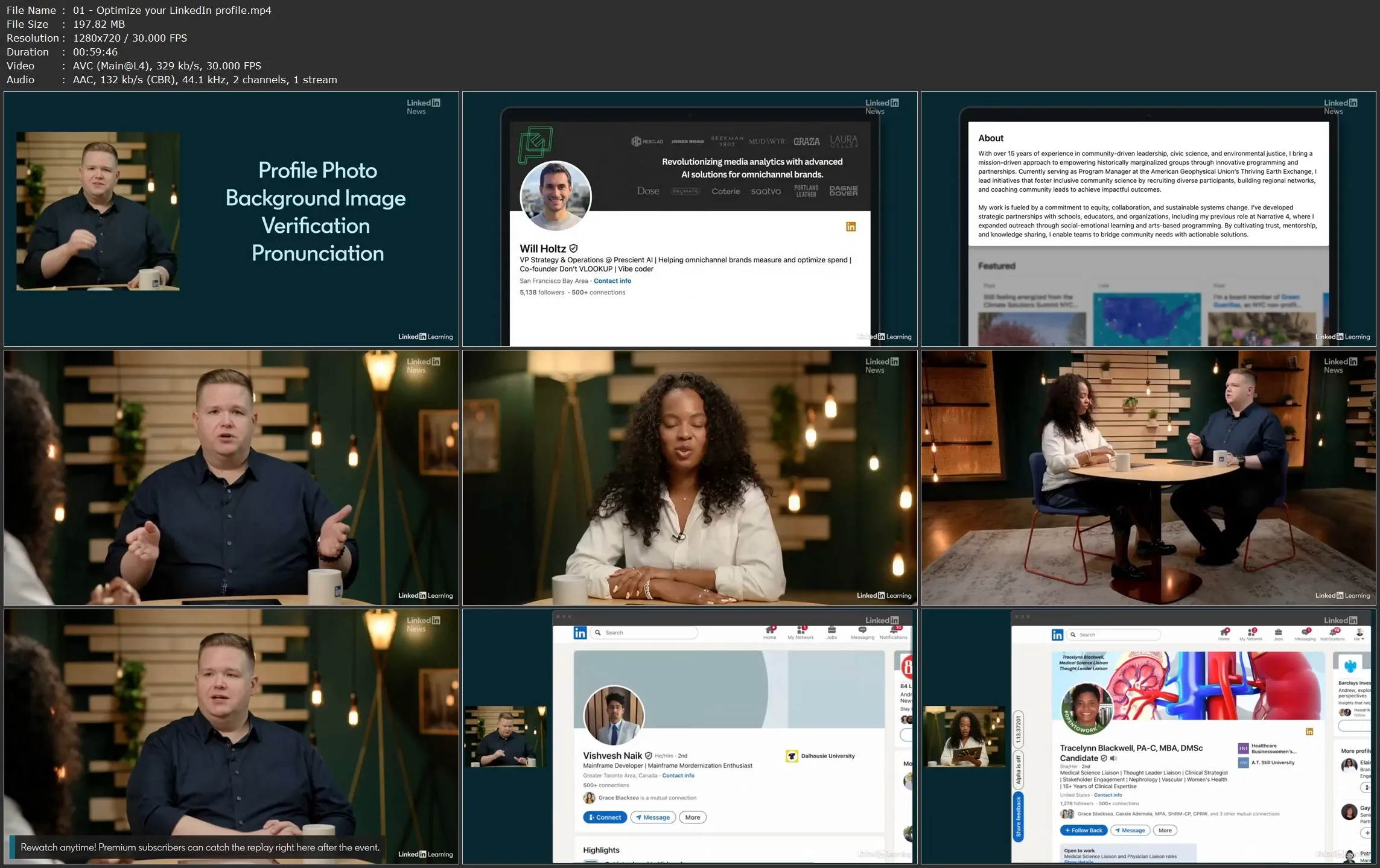
Task: Open Notifications on Tracelynn Blackwell's page
Action: tap(1332, 634)
